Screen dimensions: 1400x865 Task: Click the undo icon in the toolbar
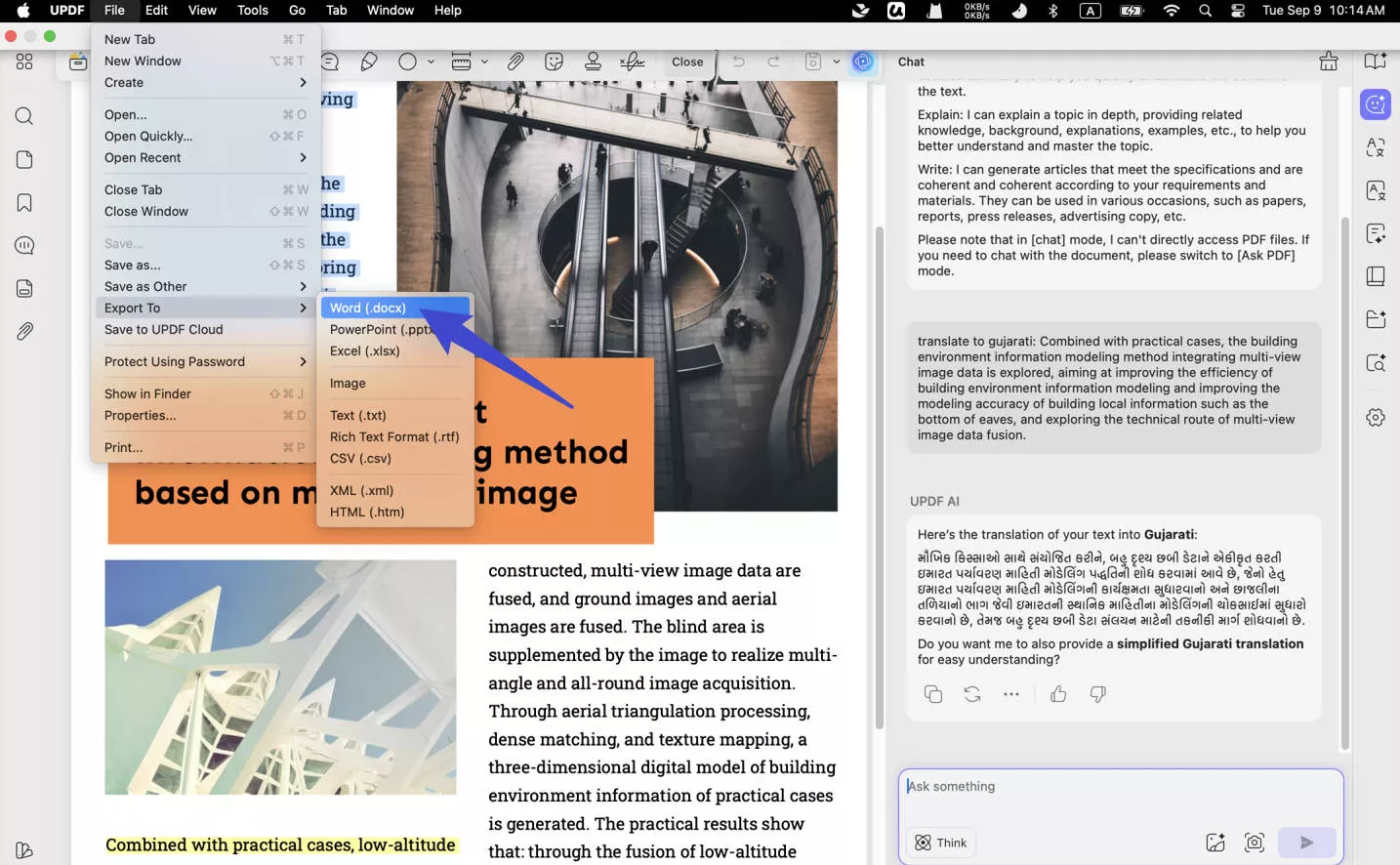click(739, 61)
